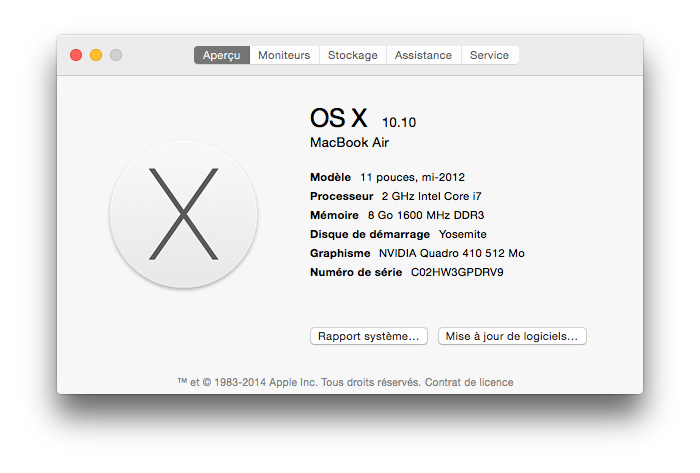This screenshot has height=473, width=700.
Task: Click the greyed-out zoom button
Action: 116,55
